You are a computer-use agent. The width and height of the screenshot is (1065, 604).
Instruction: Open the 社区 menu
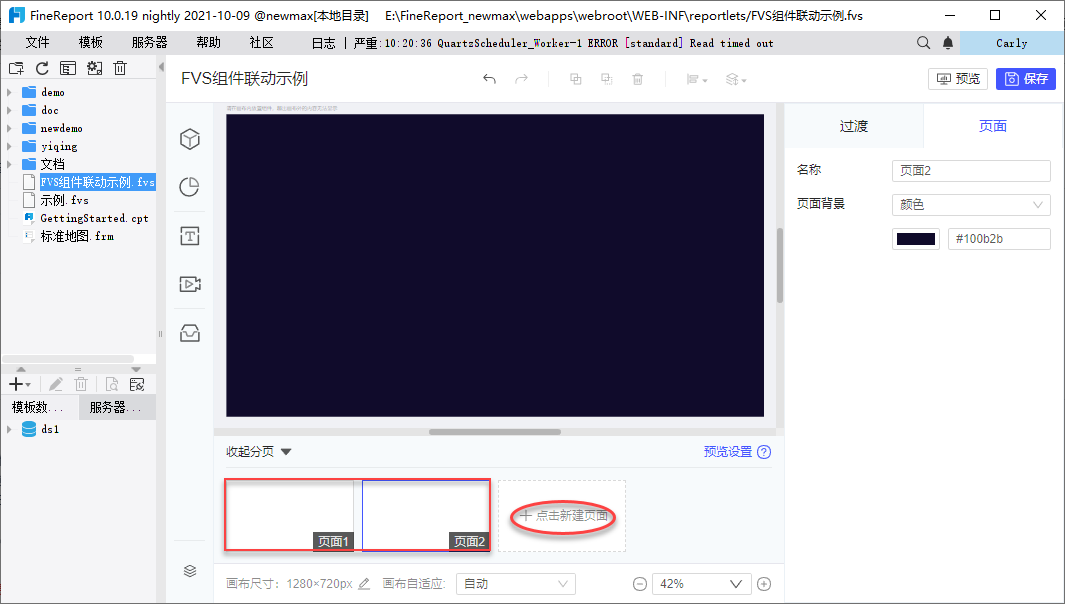(x=261, y=43)
